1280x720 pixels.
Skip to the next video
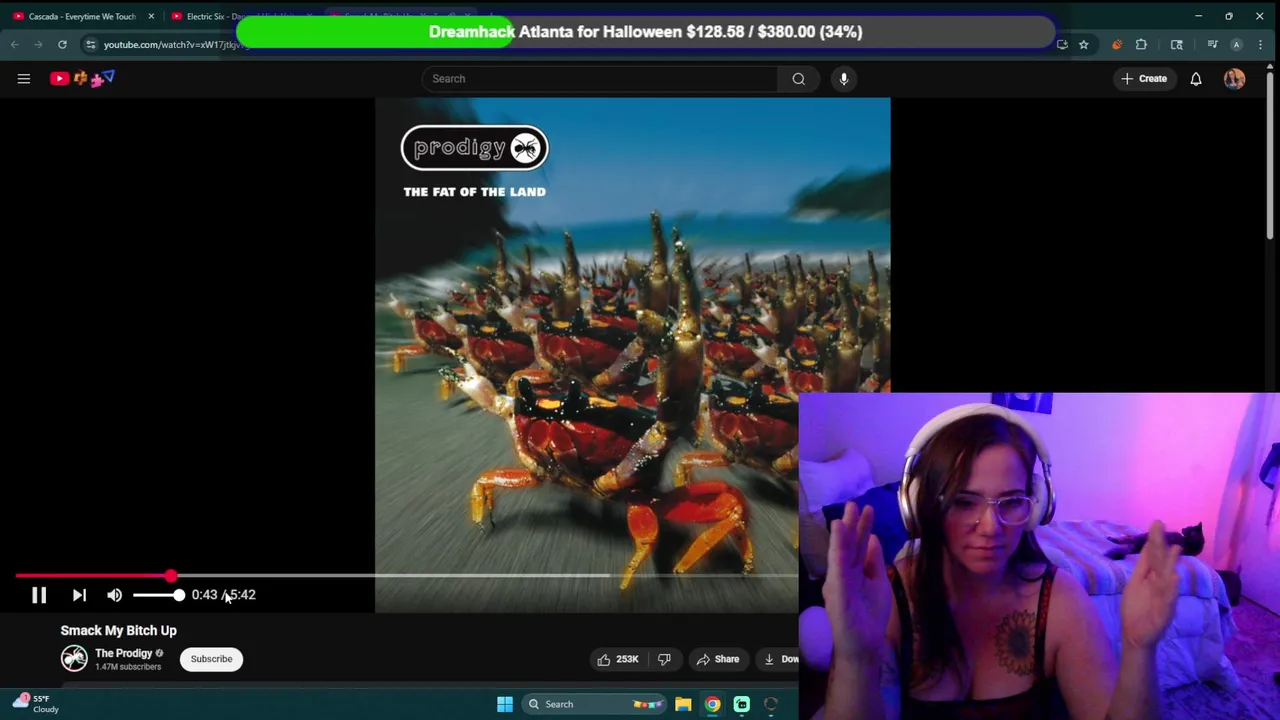[x=79, y=595]
